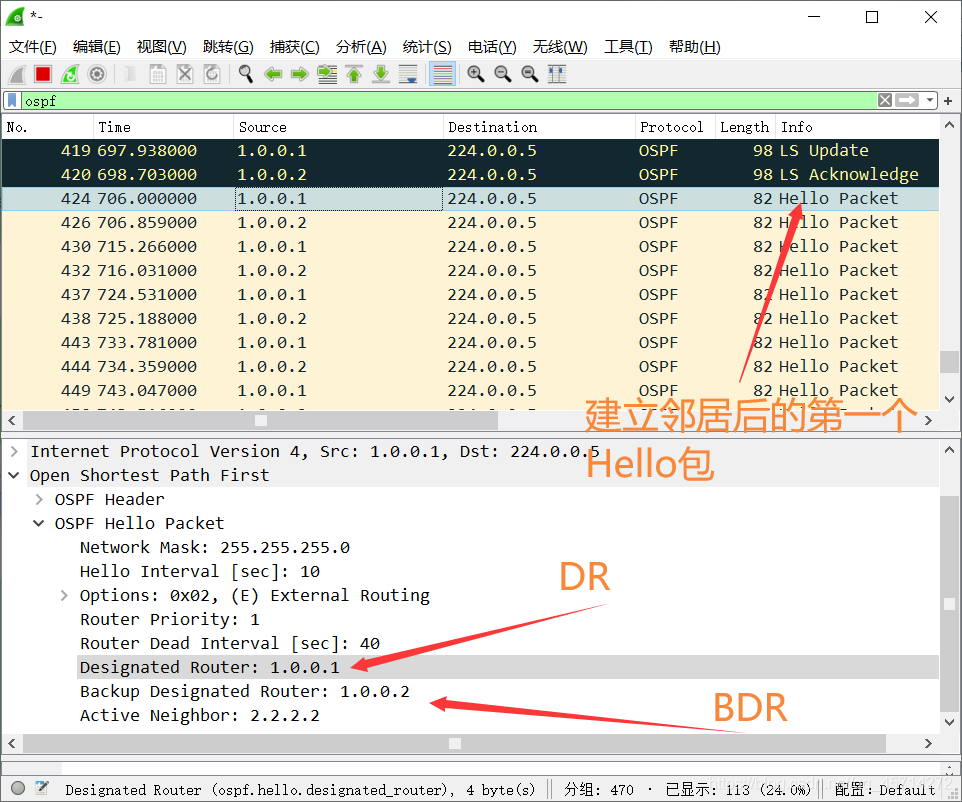The image size is (962, 802).
Task: Edit capture file properties status icon
Action: pos(42,788)
